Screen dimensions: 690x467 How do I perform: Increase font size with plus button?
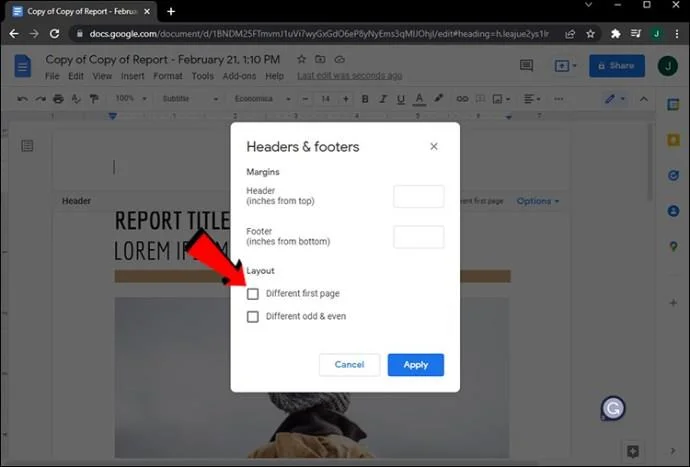click(346, 99)
